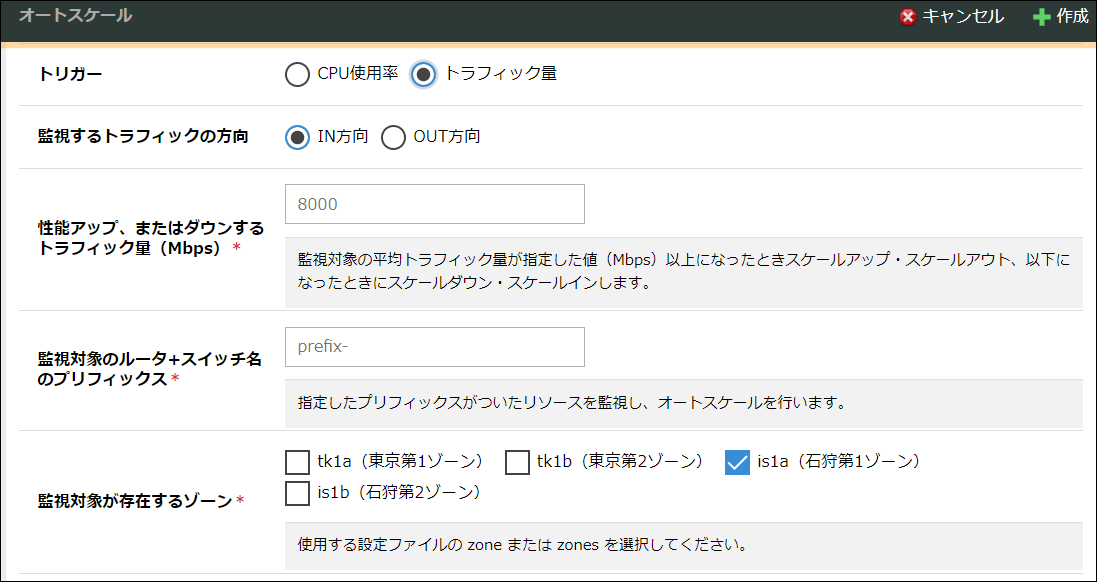Viewport: 1097px width, 582px height.
Task: Click the prefix- router+switch name field
Action: pyautogui.click(x=434, y=347)
